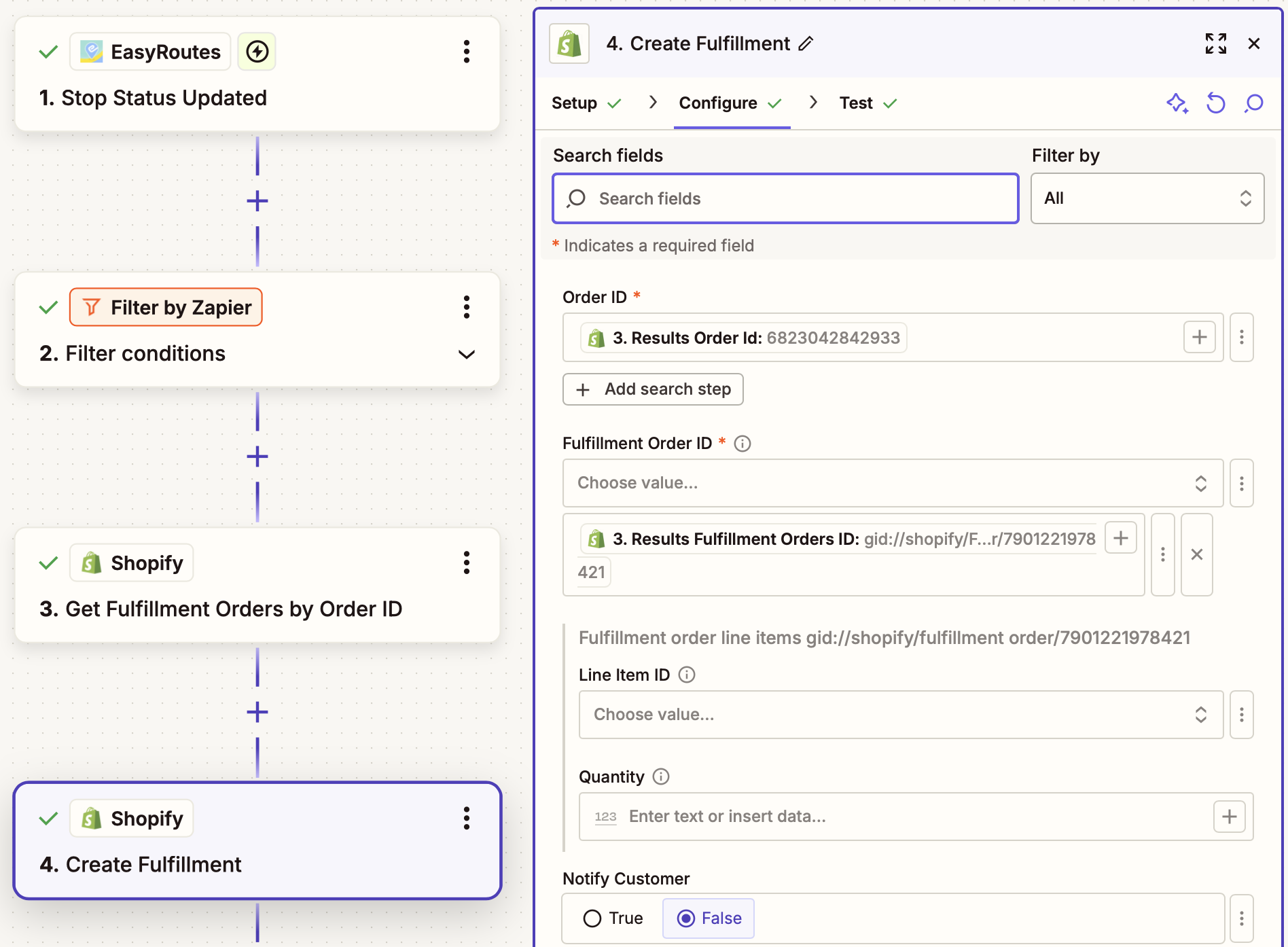Open the three-dot menu on Stop Status Updated step
Viewport: 1288px width, 947px height.
(x=466, y=52)
